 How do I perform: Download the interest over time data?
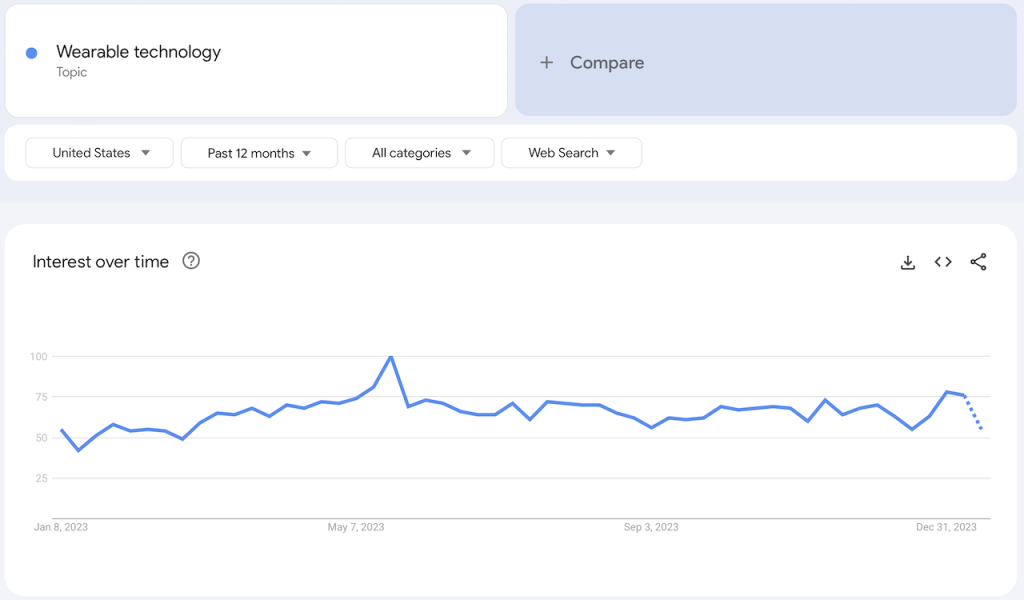tap(907, 262)
